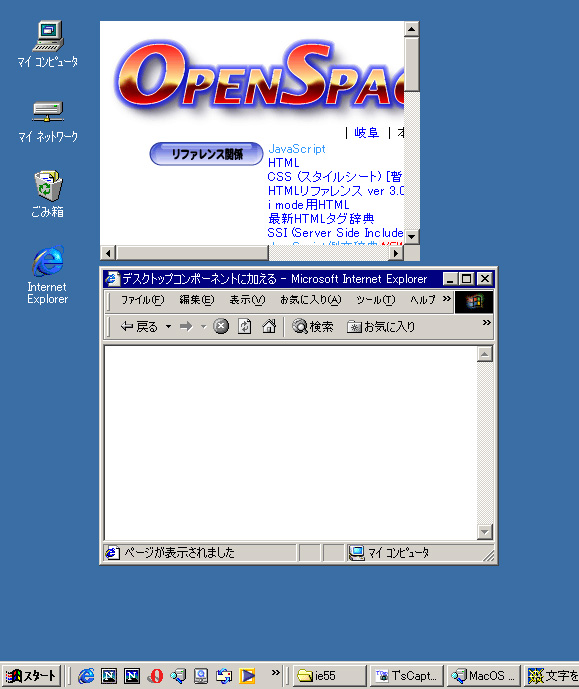Viewport: 579px width, 689px height.
Task: Click the Stop icon in IE toolbar
Action: [221, 326]
